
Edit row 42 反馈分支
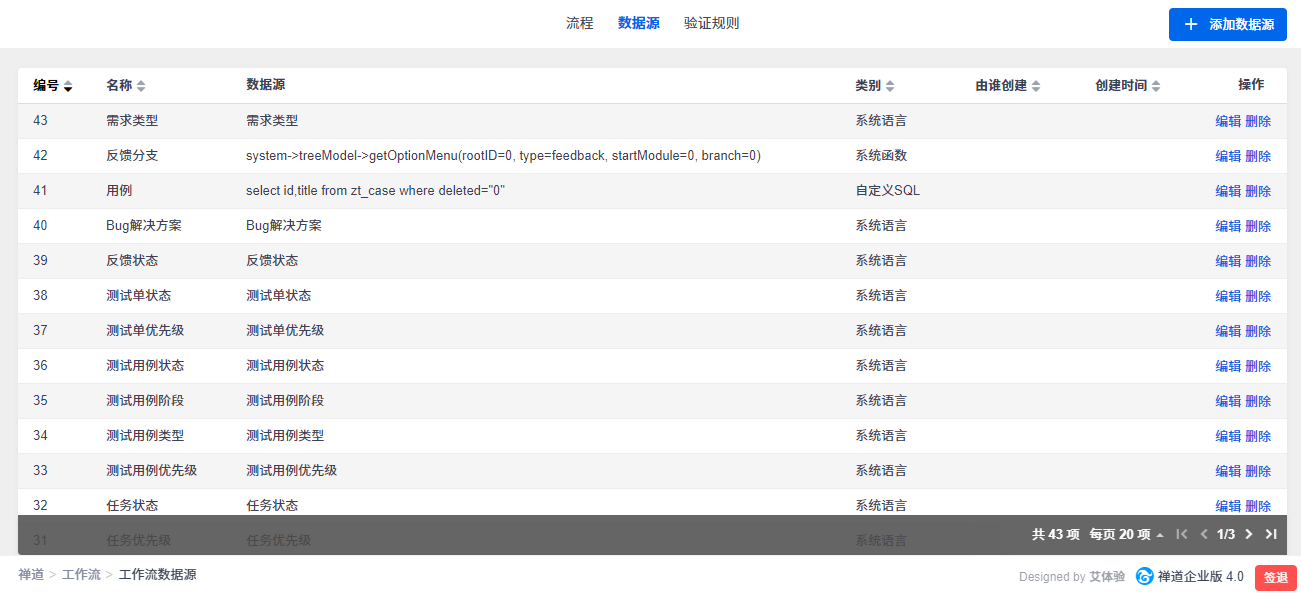(x=1228, y=156)
